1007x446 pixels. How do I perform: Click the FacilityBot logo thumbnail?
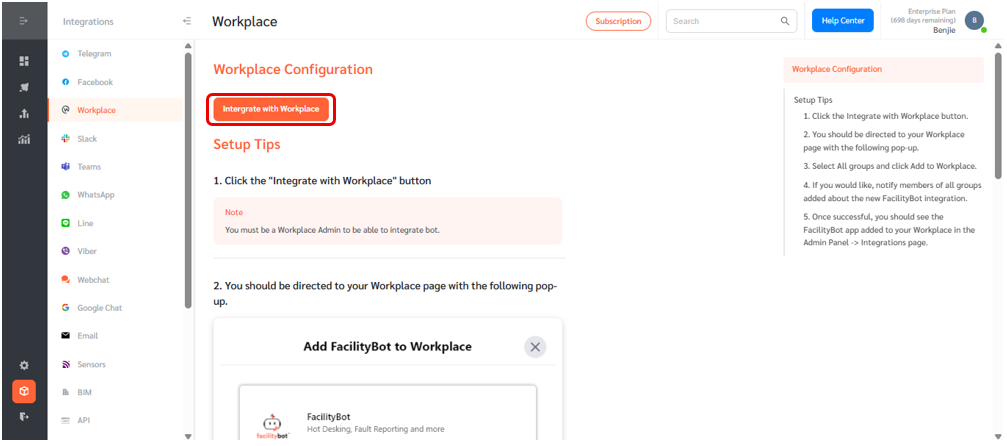pos(272,425)
